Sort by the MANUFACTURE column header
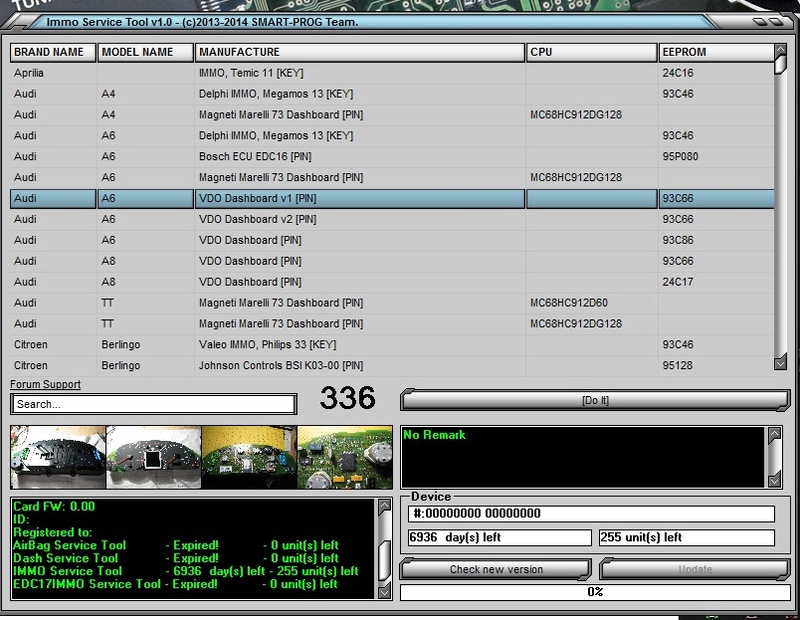The width and height of the screenshot is (800, 620). [360, 52]
